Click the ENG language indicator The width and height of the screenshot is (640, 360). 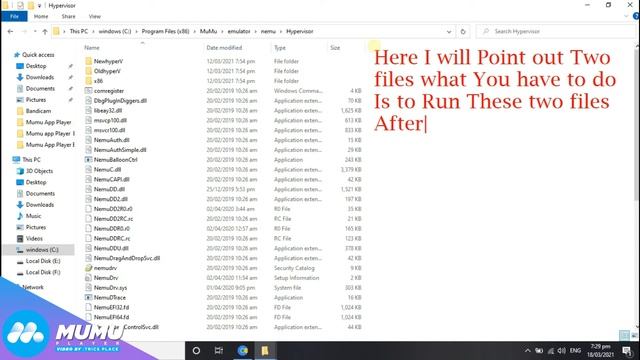click(x=575, y=351)
